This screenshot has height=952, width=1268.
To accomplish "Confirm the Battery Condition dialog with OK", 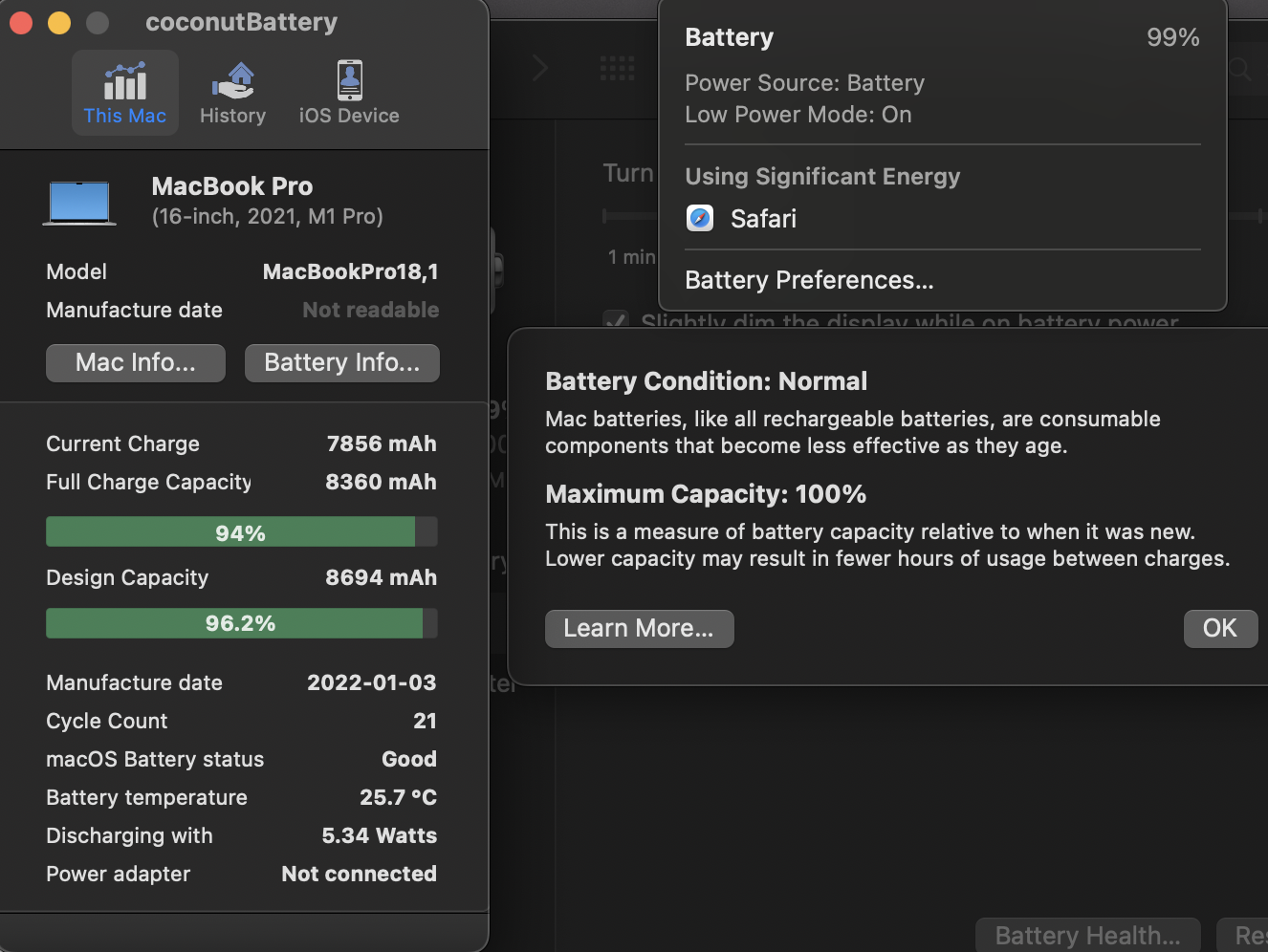I will (1220, 629).
